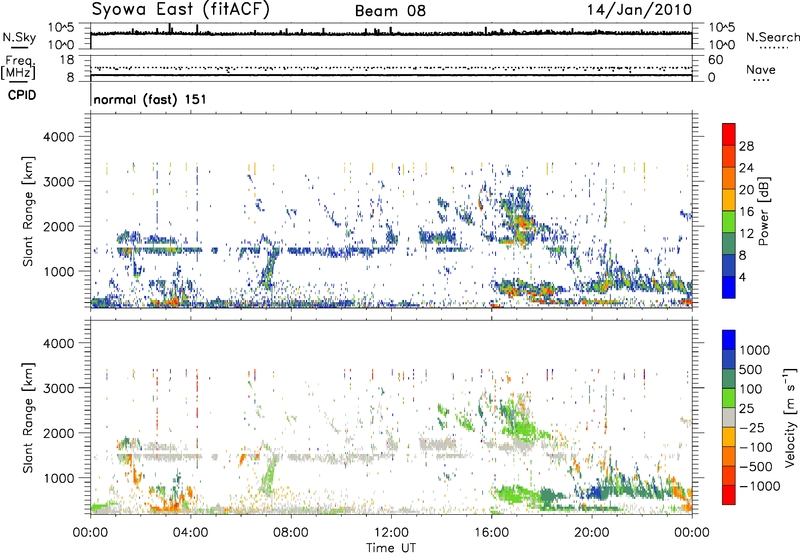Screen dimensions: 800x554
Task: Click the 'N.Sky' legend label
Action: [x=19, y=37]
